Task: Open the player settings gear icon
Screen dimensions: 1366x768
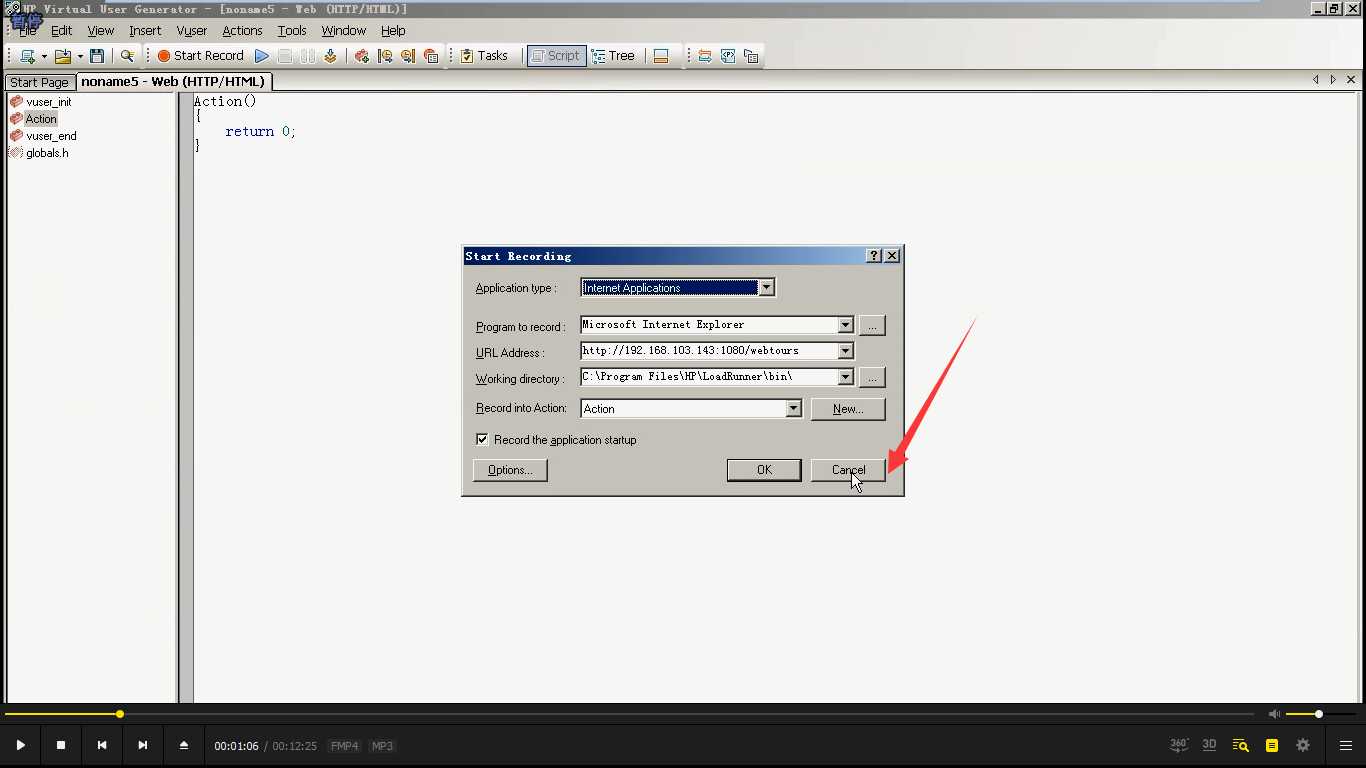Action: tap(1303, 745)
